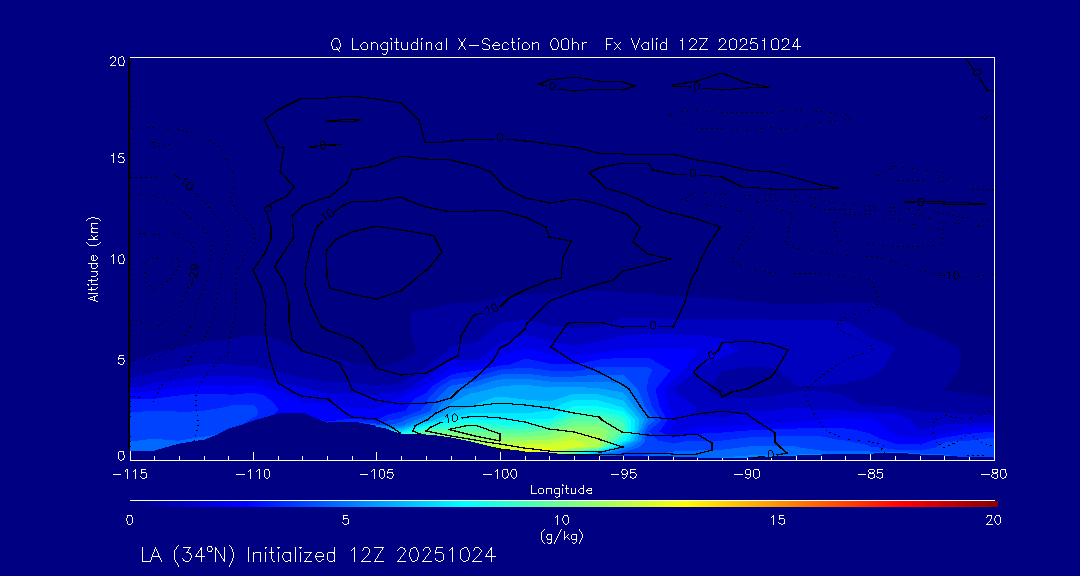Click the 'Longitude' x-axis label
The height and width of the screenshot is (576, 1080).
561,491
